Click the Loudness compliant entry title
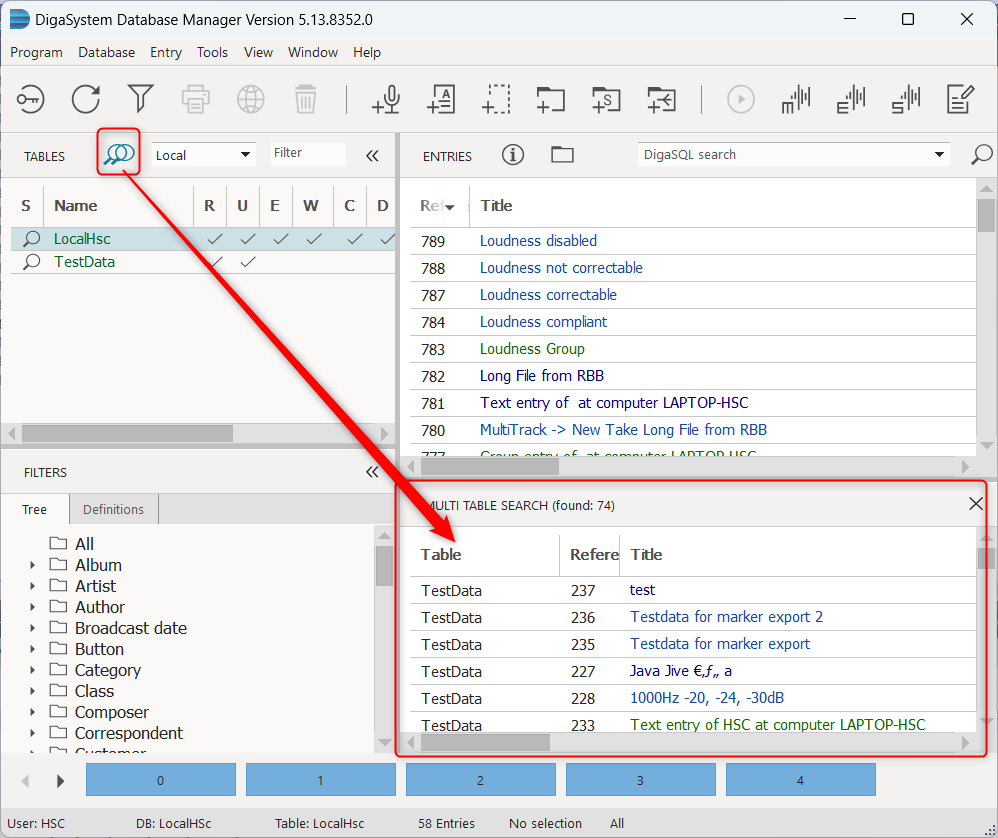This screenshot has width=998, height=838. (543, 322)
